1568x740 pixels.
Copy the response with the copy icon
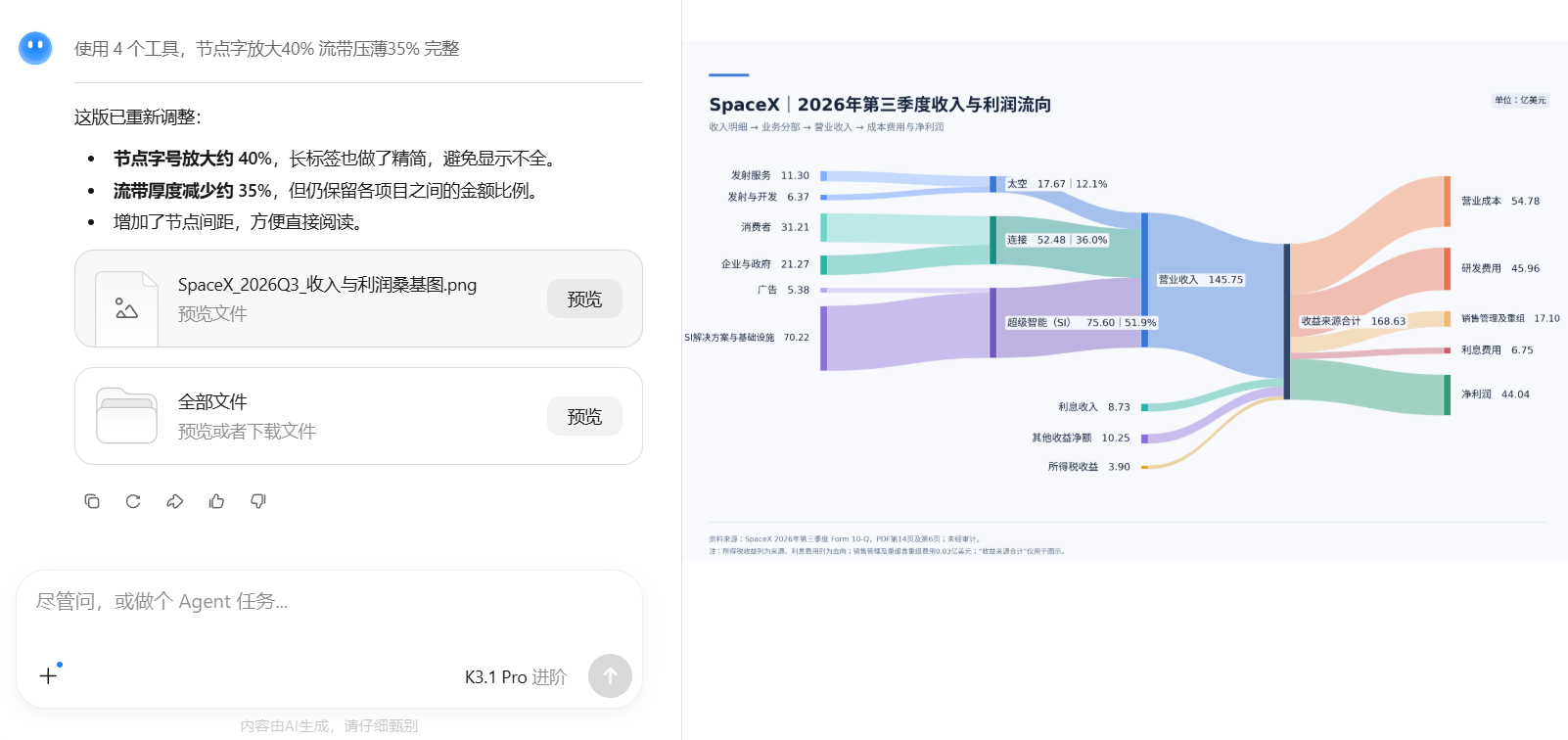click(92, 501)
